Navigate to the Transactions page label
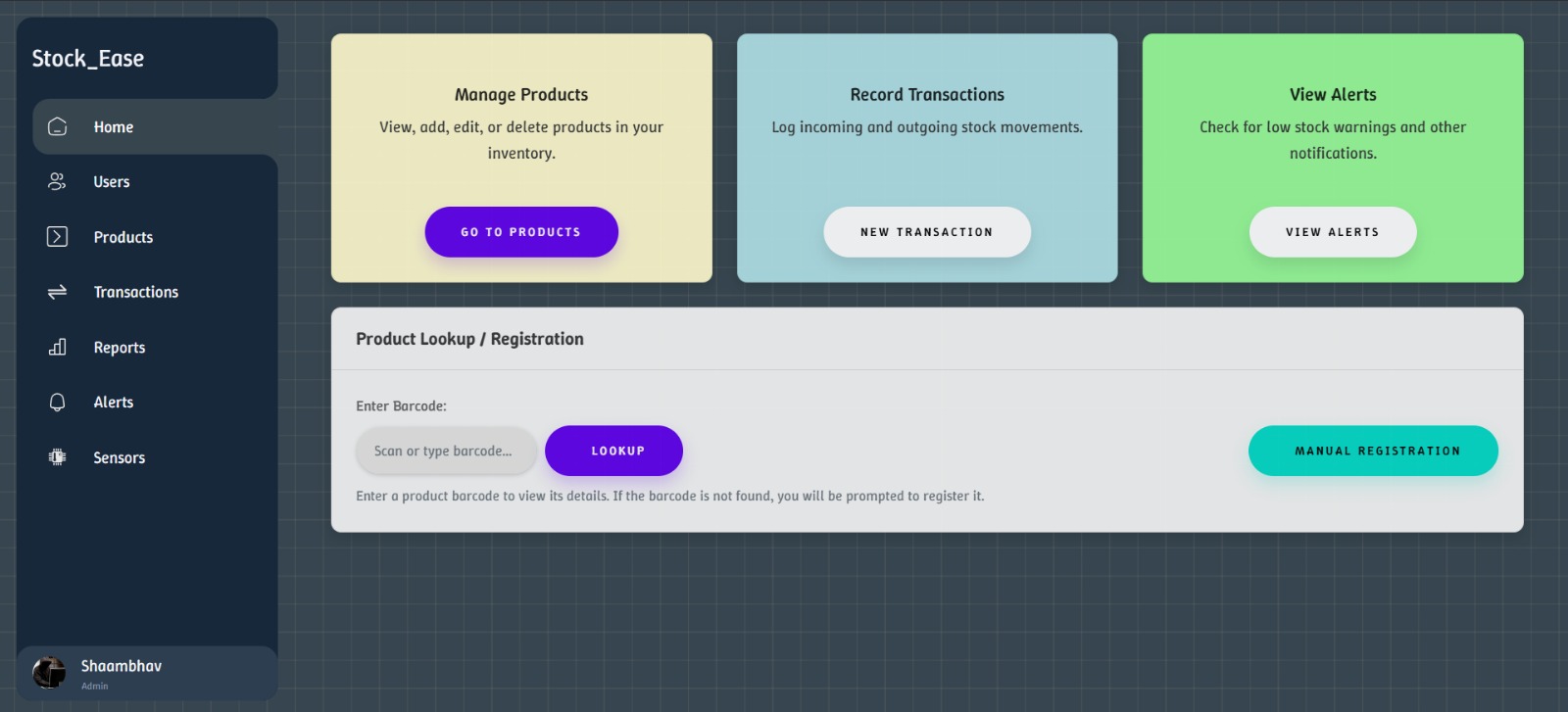The height and width of the screenshot is (712, 1568). point(136,292)
